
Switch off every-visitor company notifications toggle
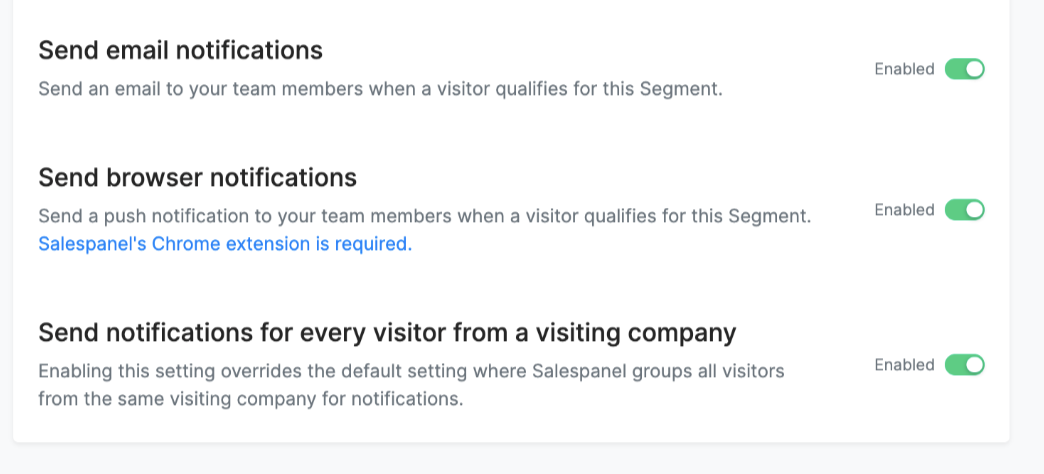(964, 365)
